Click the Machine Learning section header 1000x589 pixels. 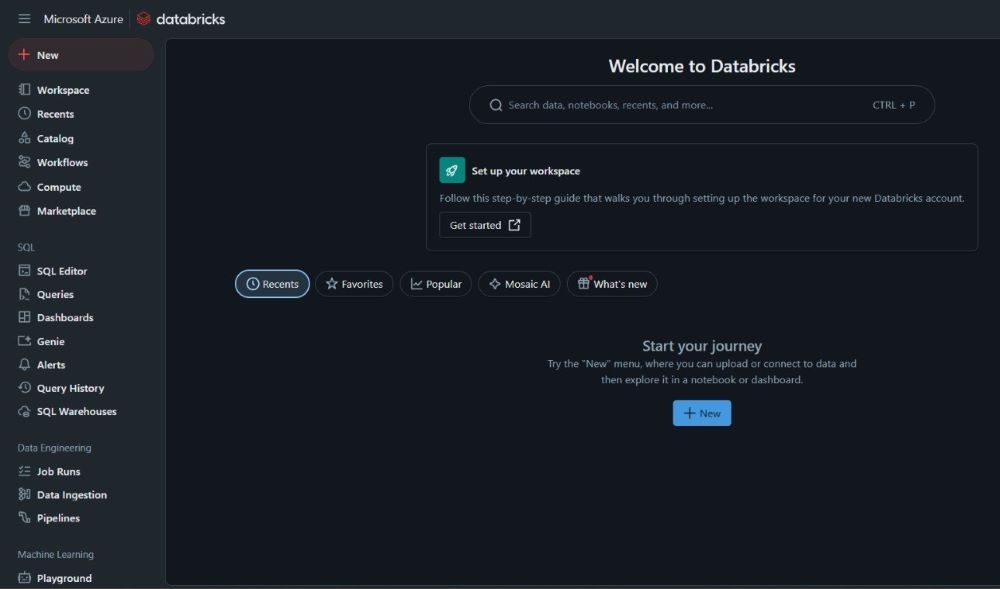coord(55,555)
